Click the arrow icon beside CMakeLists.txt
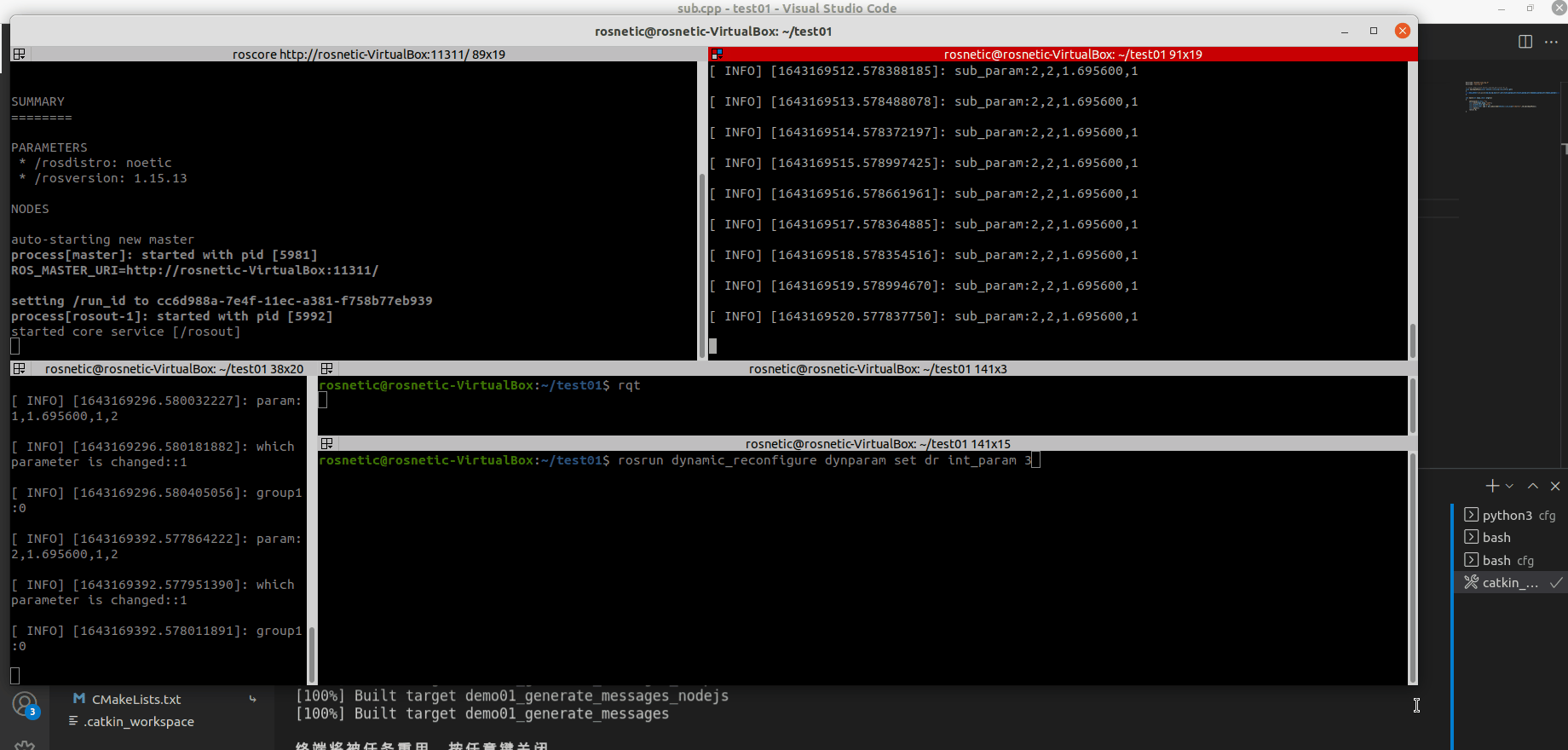Screen dimensions: 1568x750 (x=252, y=699)
